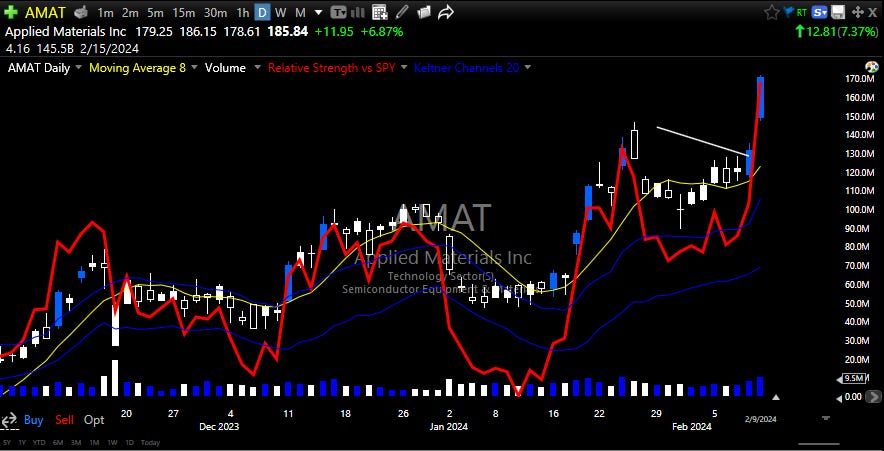Open the trade ticket cash-register icon

(81, 12)
